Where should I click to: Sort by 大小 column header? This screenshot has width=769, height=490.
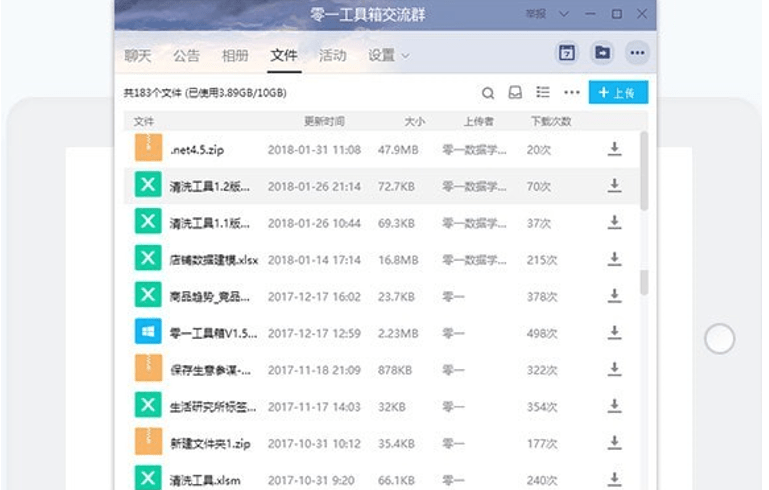pos(414,121)
